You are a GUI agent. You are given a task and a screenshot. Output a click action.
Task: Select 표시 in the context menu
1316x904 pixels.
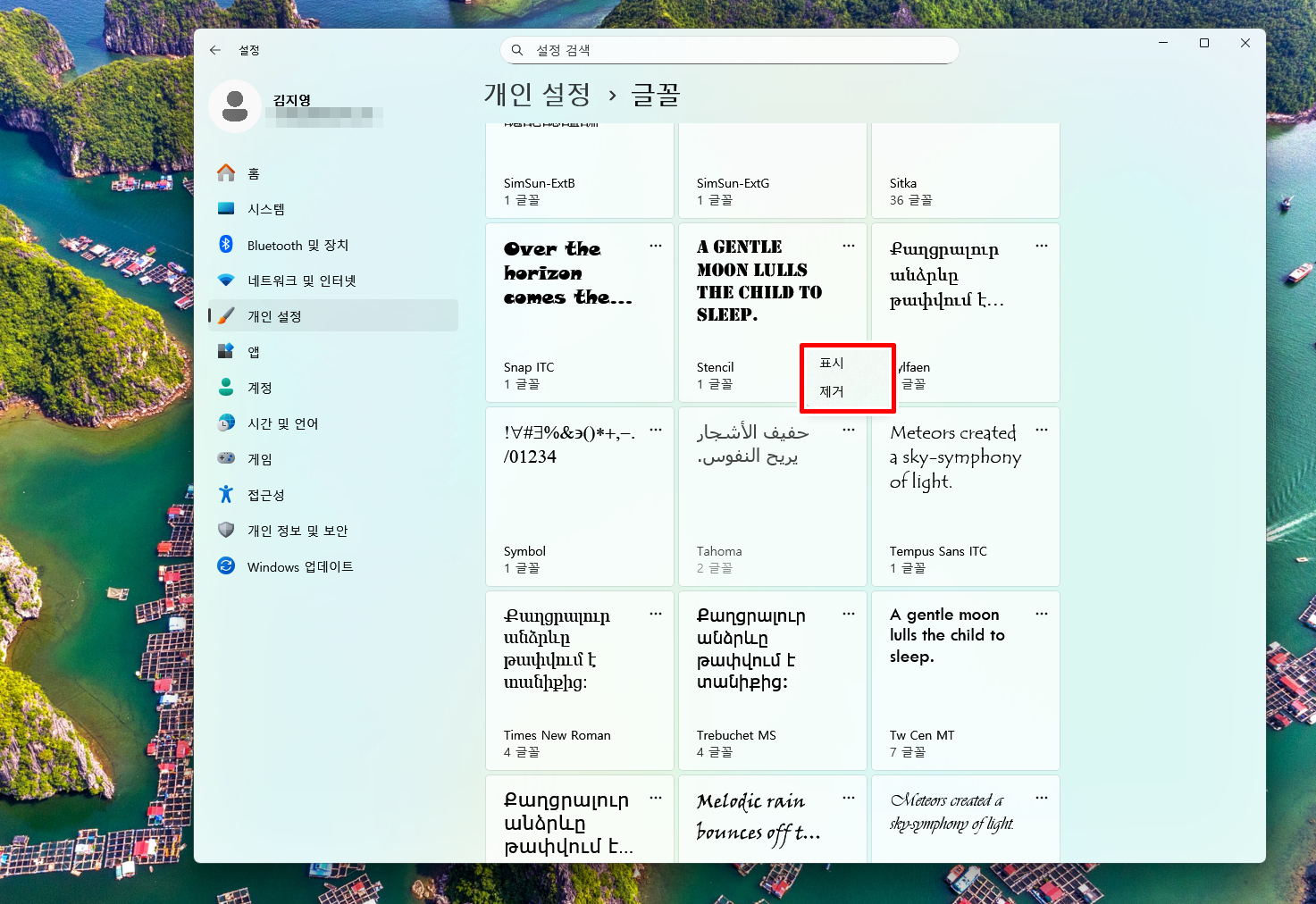[848, 363]
